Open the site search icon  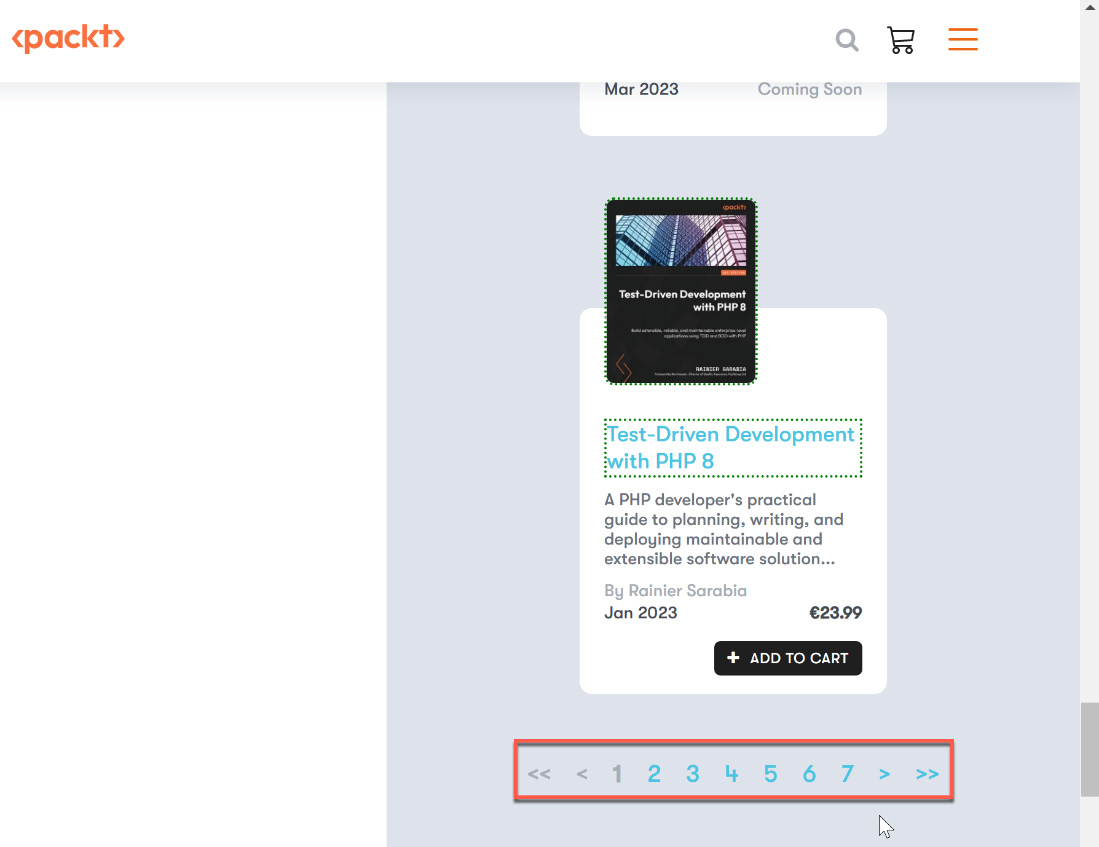click(847, 40)
